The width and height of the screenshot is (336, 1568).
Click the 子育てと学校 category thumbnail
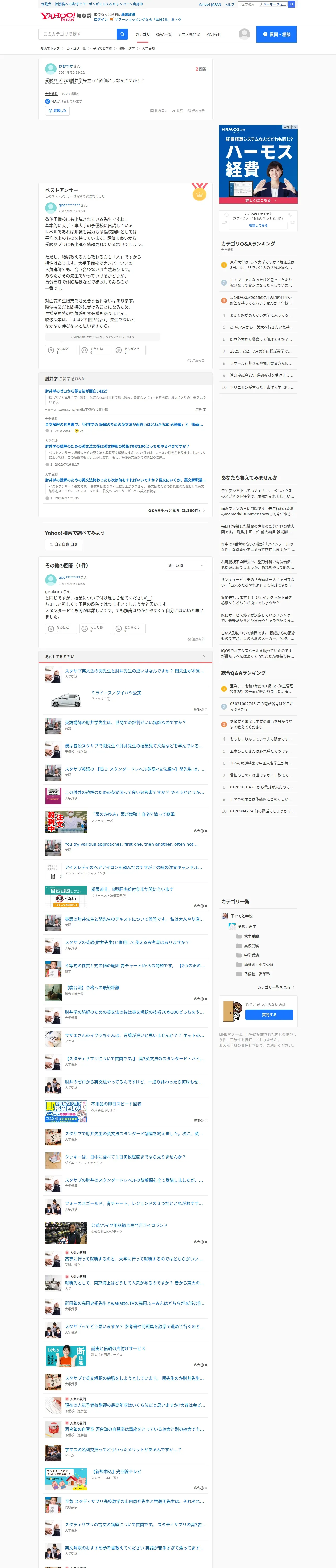[x=225, y=915]
